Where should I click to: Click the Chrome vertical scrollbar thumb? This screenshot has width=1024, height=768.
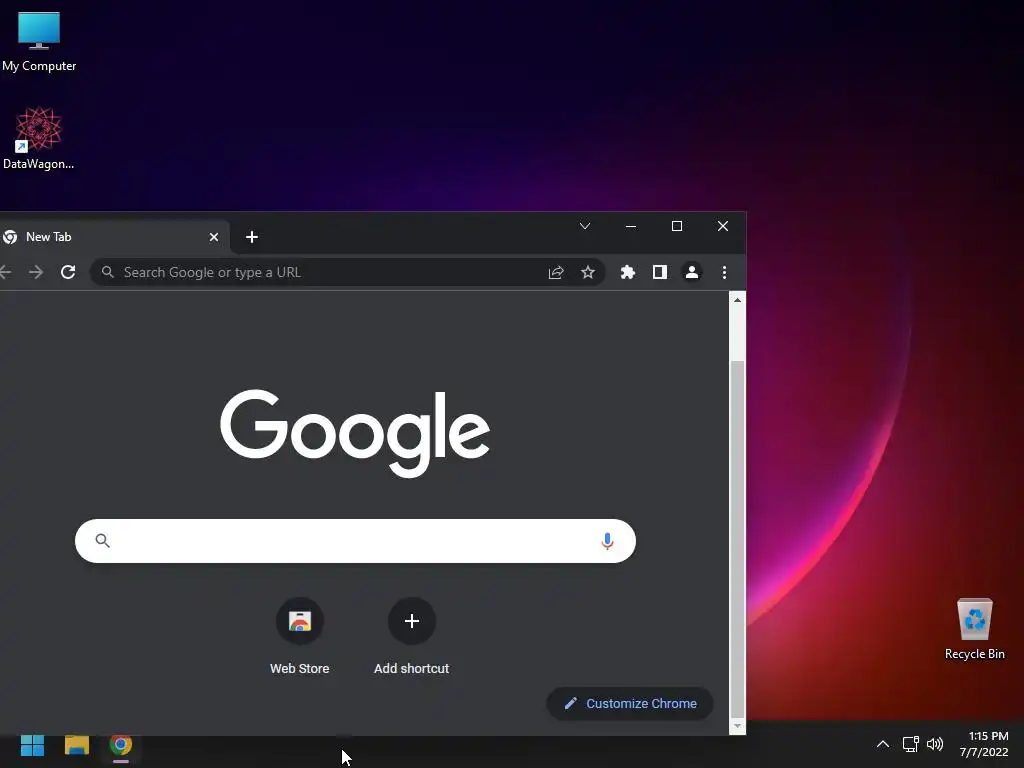(x=737, y=539)
